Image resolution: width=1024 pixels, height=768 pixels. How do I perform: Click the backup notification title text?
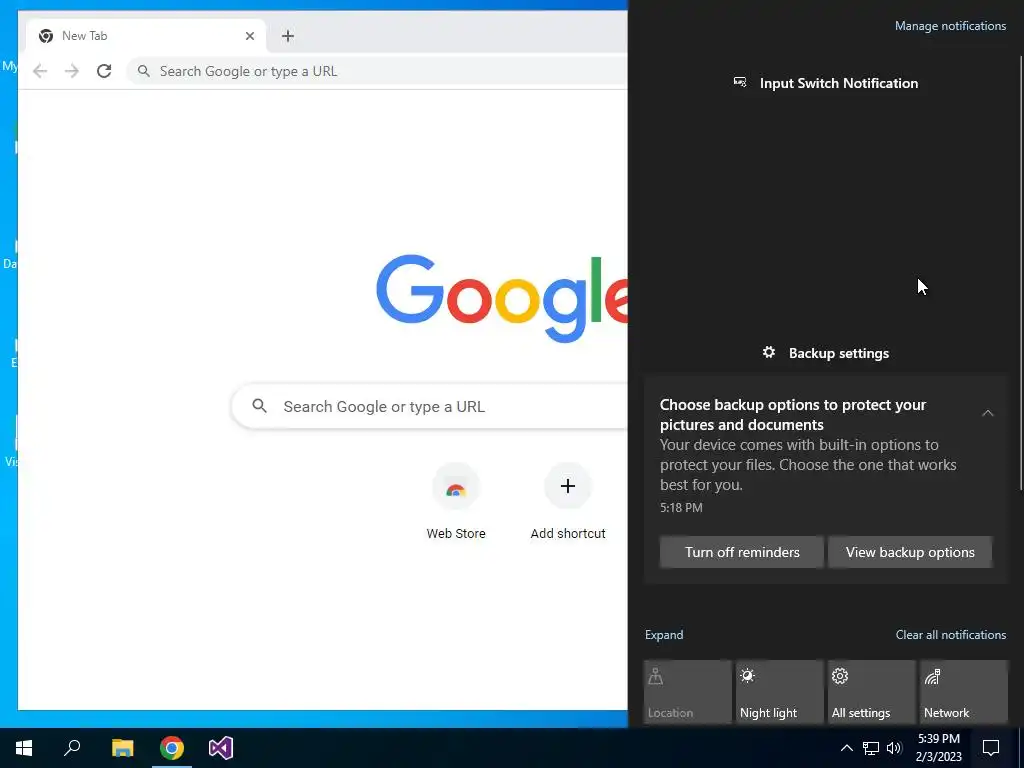(793, 415)
